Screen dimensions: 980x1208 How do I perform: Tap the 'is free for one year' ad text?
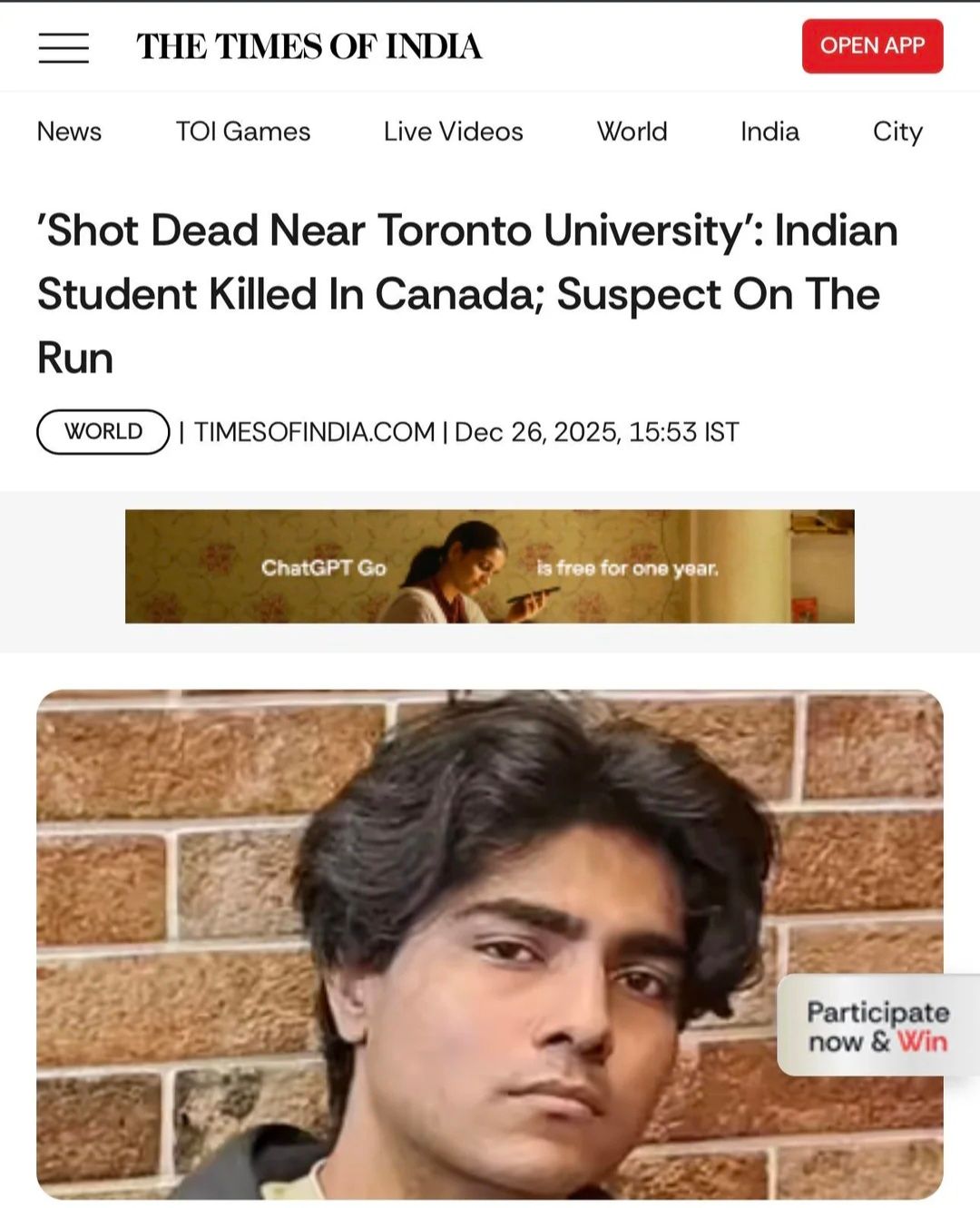click(x=627, y=568)
